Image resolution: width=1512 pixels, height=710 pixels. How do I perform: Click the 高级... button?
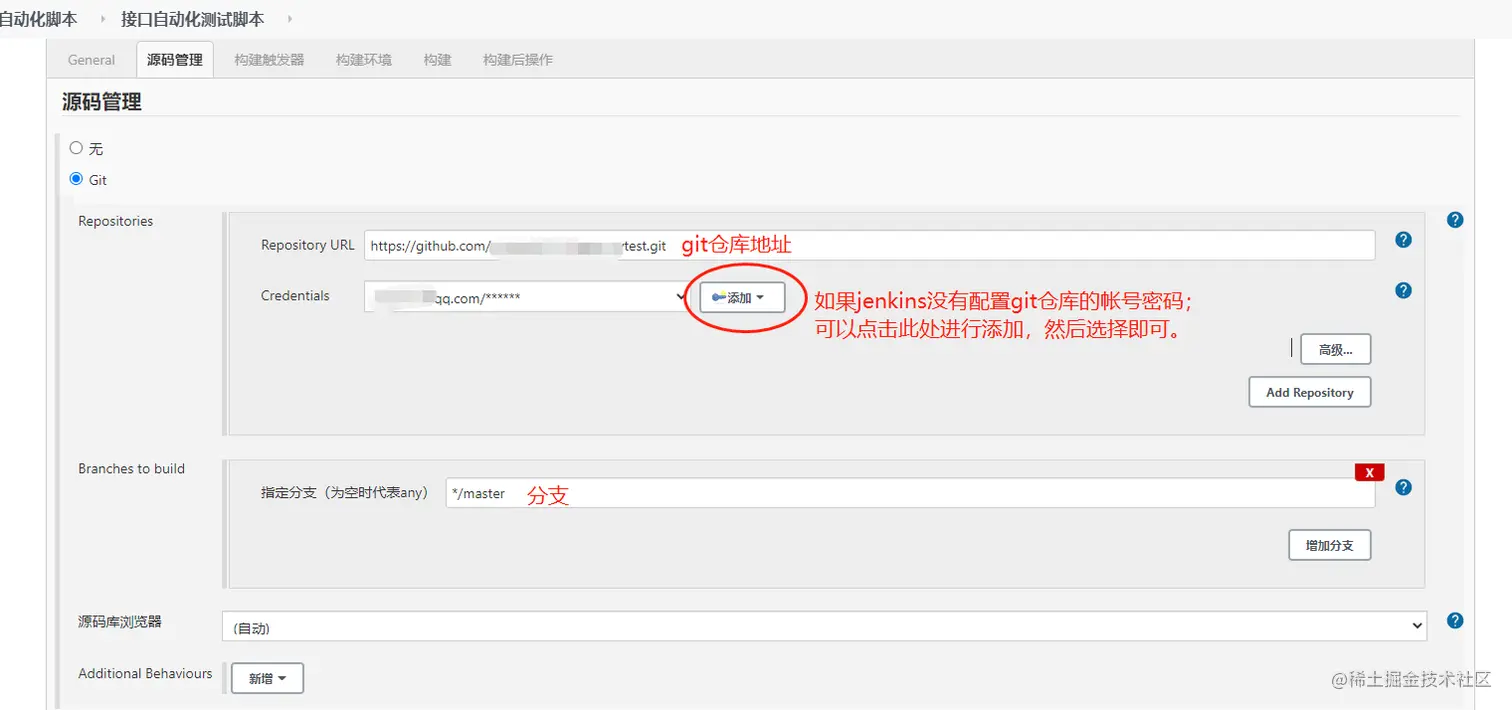click(1335, 349)
